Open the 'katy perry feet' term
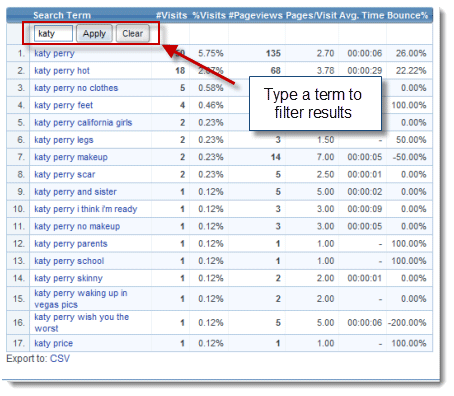The width and height of the screenshot is (454, 396). (63, 105)
